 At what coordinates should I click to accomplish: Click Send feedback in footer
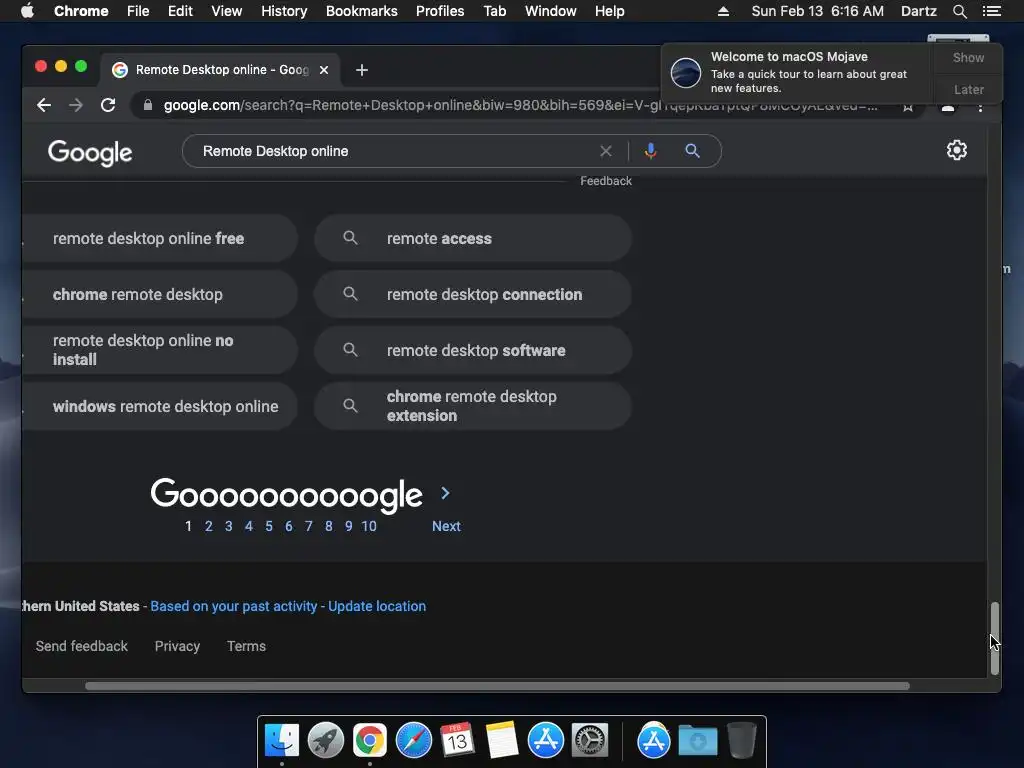(x=82, y=646)
